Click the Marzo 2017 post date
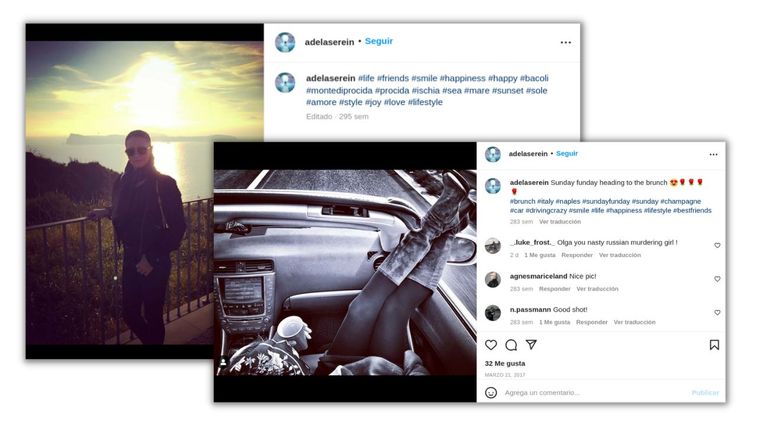 [x=505, y=375]
